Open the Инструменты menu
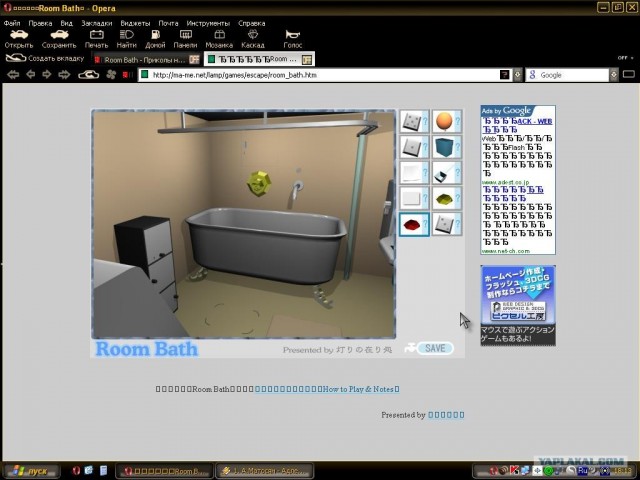Viewport: 640px width, 480px height. coord(208,23)
